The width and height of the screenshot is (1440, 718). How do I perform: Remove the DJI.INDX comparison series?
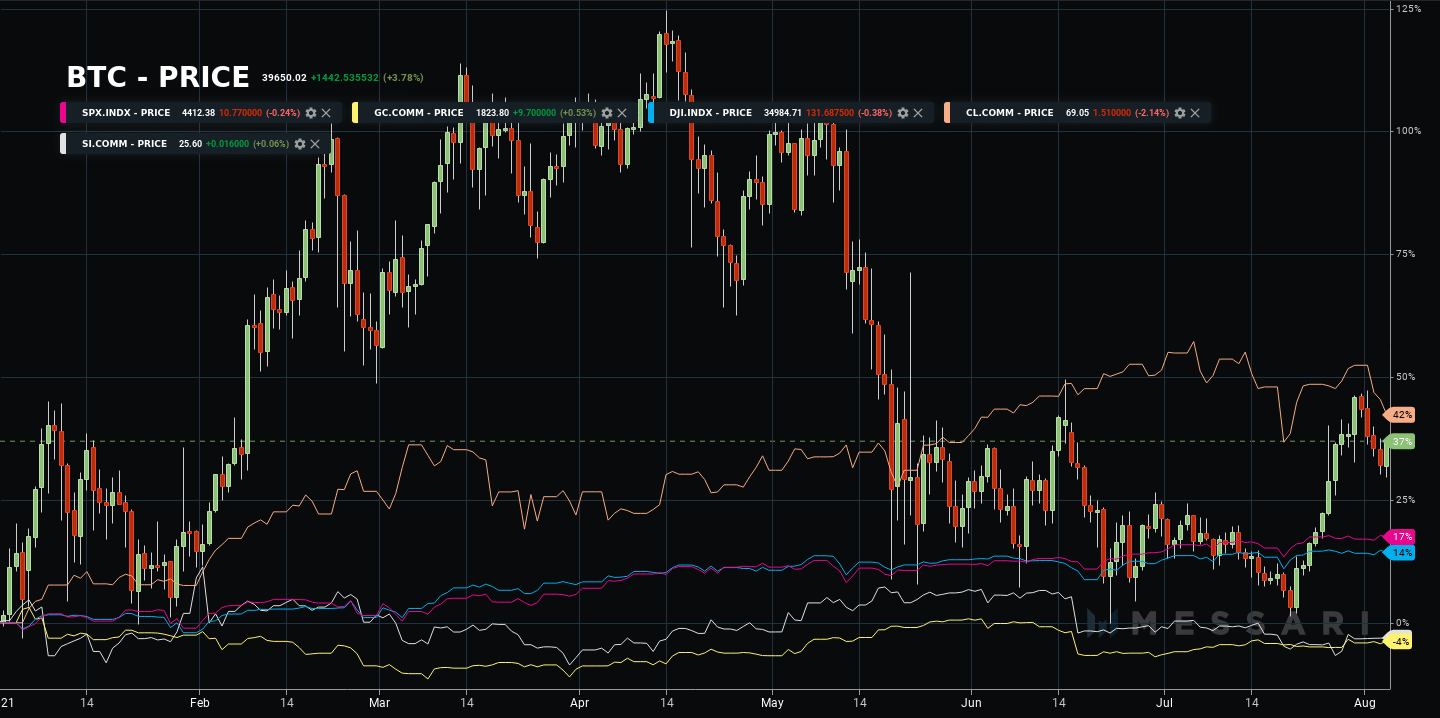click(x=918, y=113)
